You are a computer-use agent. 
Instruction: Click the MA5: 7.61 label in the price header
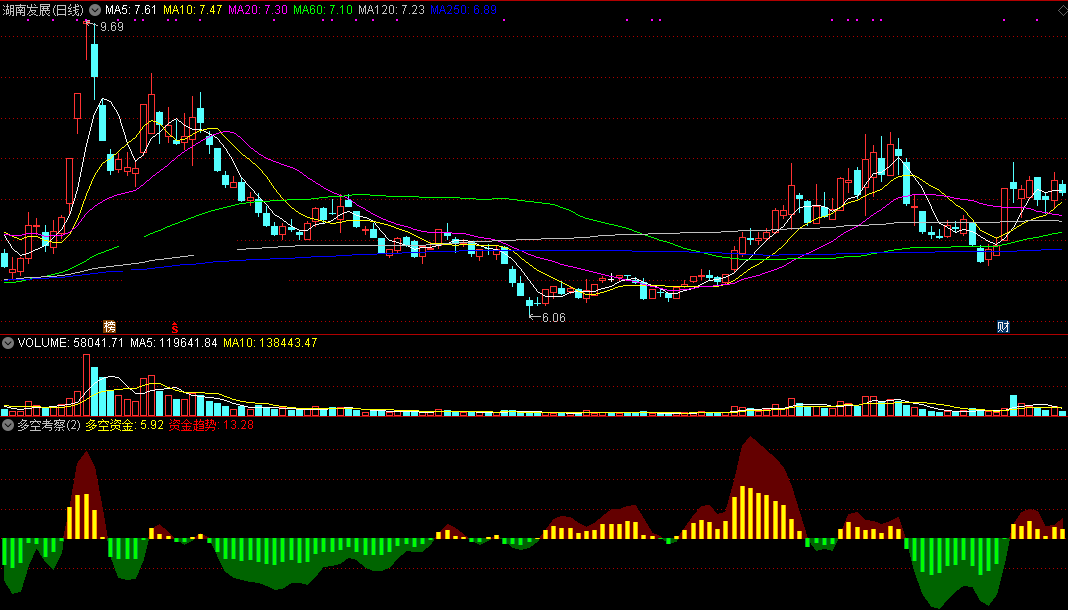(x=131, y=10)
